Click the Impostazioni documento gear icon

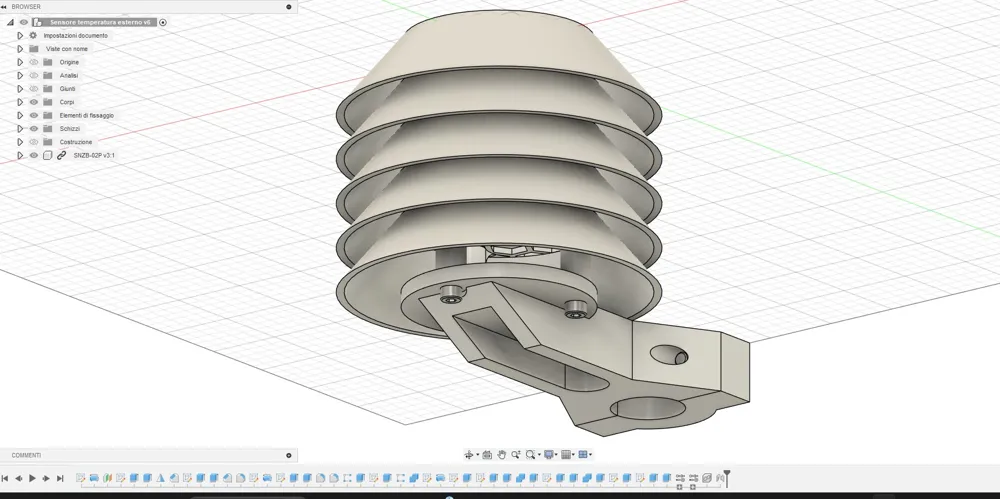point(33,36)
